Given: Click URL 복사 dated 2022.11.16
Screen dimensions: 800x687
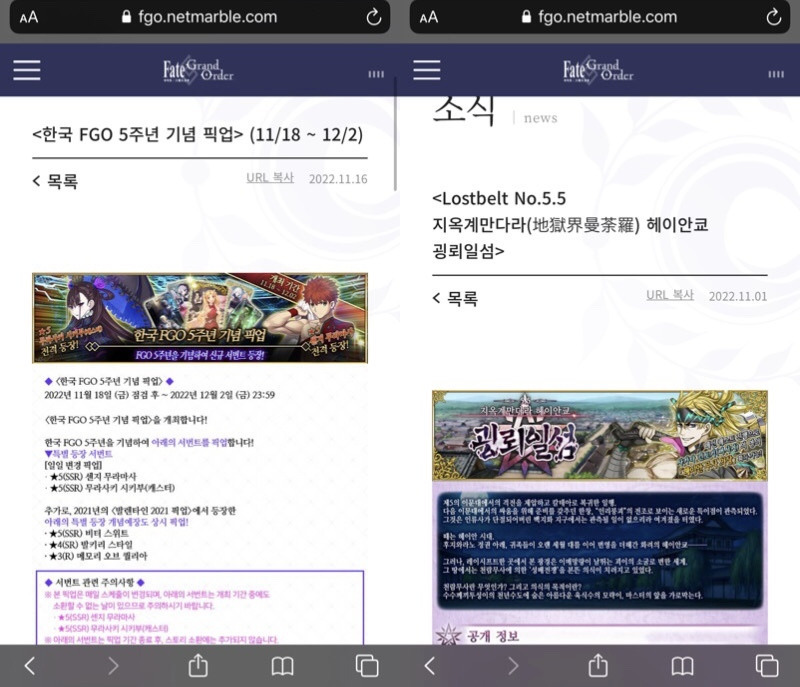Looking at the screenshot, I should [270, 178].
